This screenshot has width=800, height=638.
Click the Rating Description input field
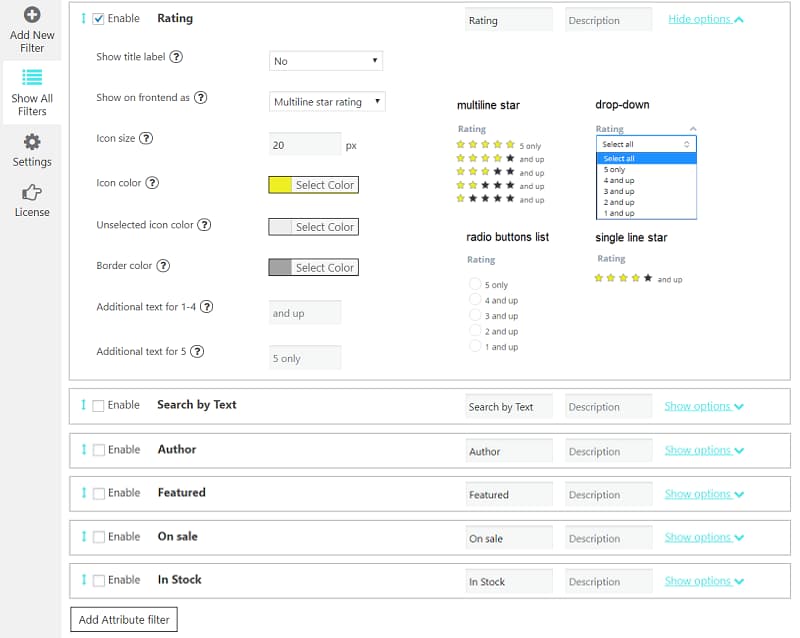tap(608, 20)
